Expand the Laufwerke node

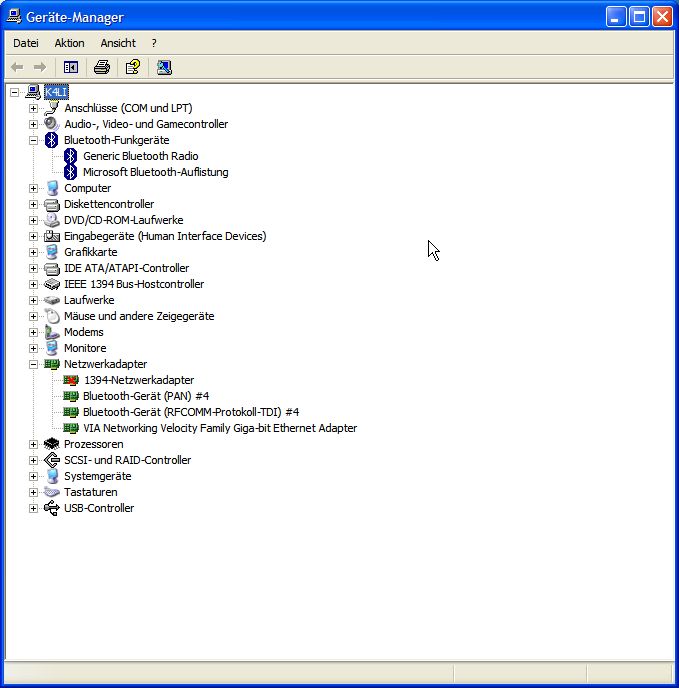pos(33,300)
